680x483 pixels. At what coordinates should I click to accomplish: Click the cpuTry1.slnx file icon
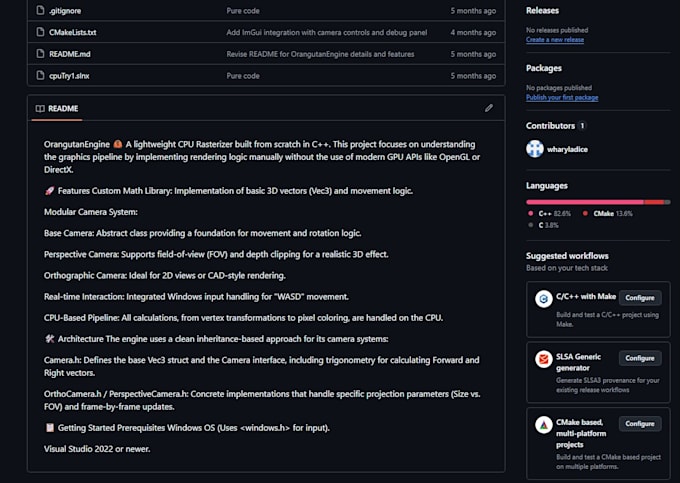point(40,75)
